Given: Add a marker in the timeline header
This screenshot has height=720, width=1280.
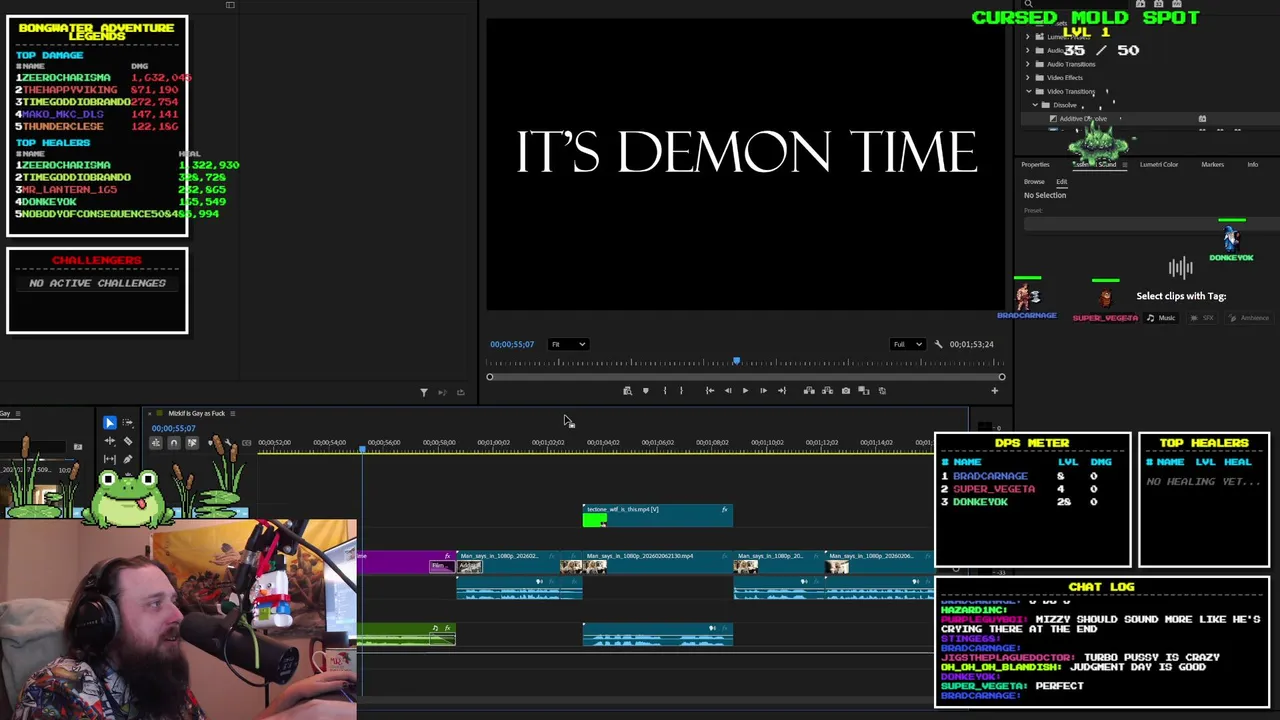Looking at the screenshot, I should click(210, 443).
